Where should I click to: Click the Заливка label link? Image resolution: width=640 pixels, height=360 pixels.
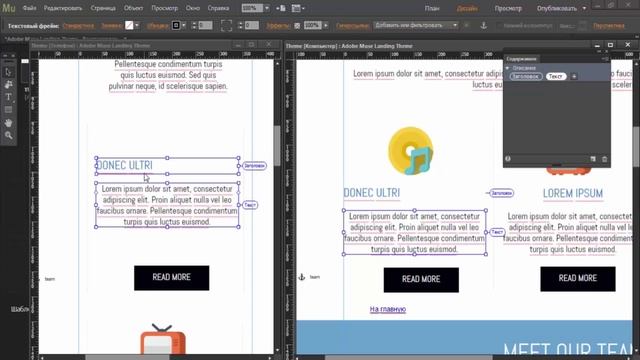(111, 26)
